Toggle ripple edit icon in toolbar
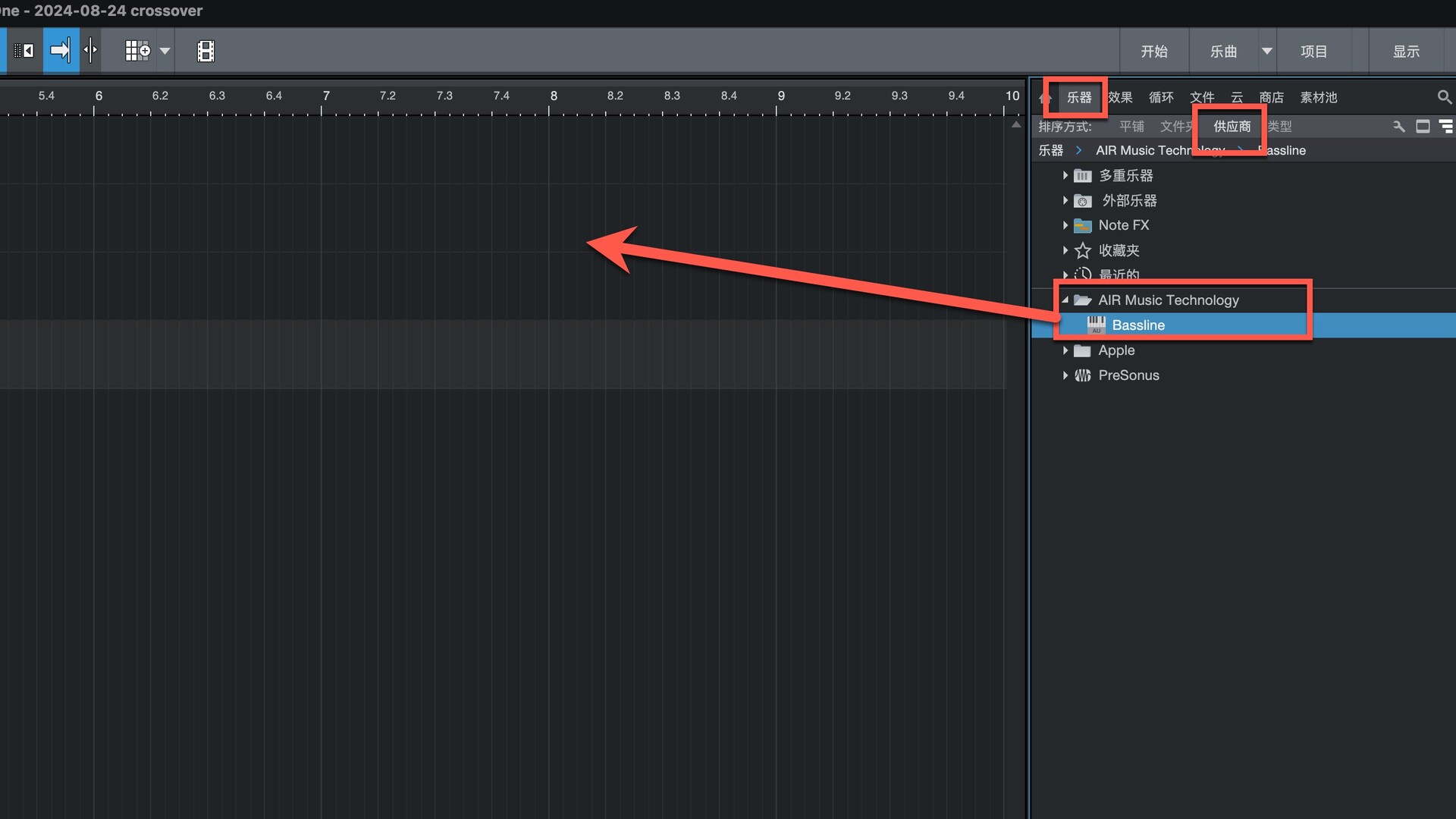This screenshot has width=1456, height=819. [24, 51]
